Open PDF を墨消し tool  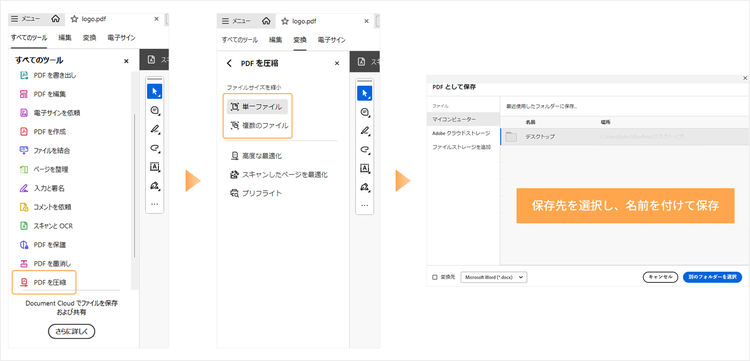coord(45,263)
